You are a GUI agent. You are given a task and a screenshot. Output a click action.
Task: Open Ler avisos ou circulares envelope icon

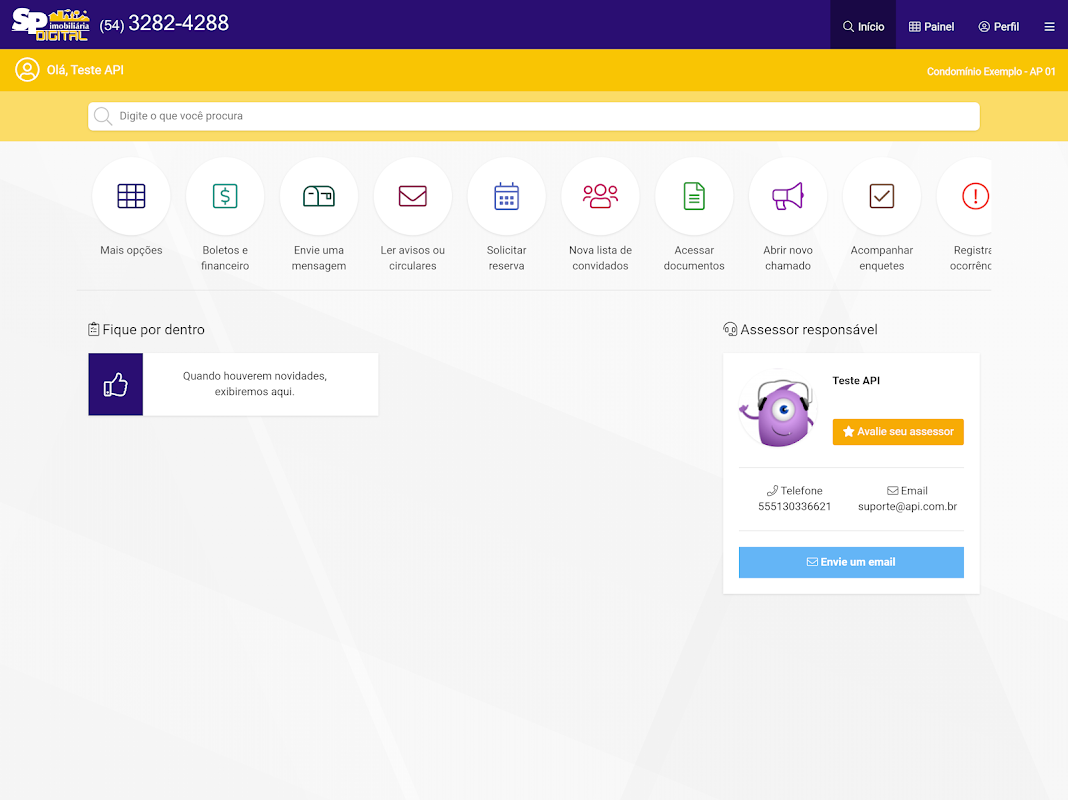(413, 196)
